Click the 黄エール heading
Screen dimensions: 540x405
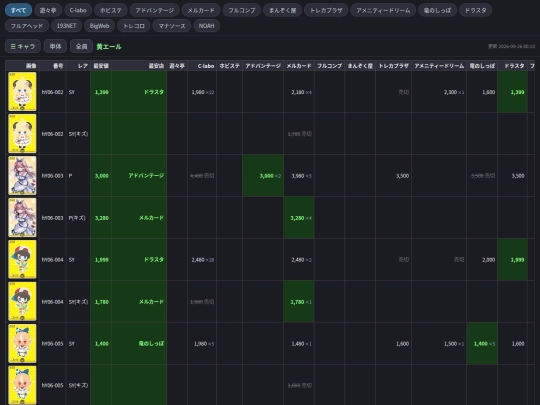tap(108, 46)
